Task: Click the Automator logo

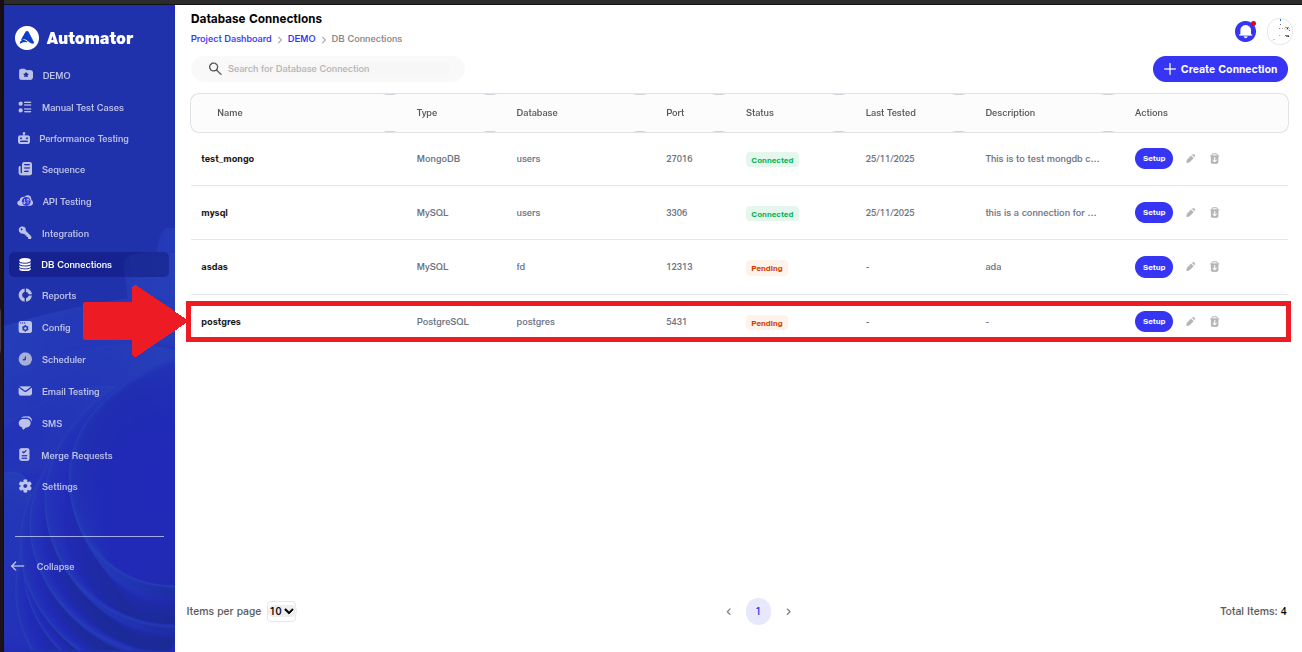Action: point(75,38)
